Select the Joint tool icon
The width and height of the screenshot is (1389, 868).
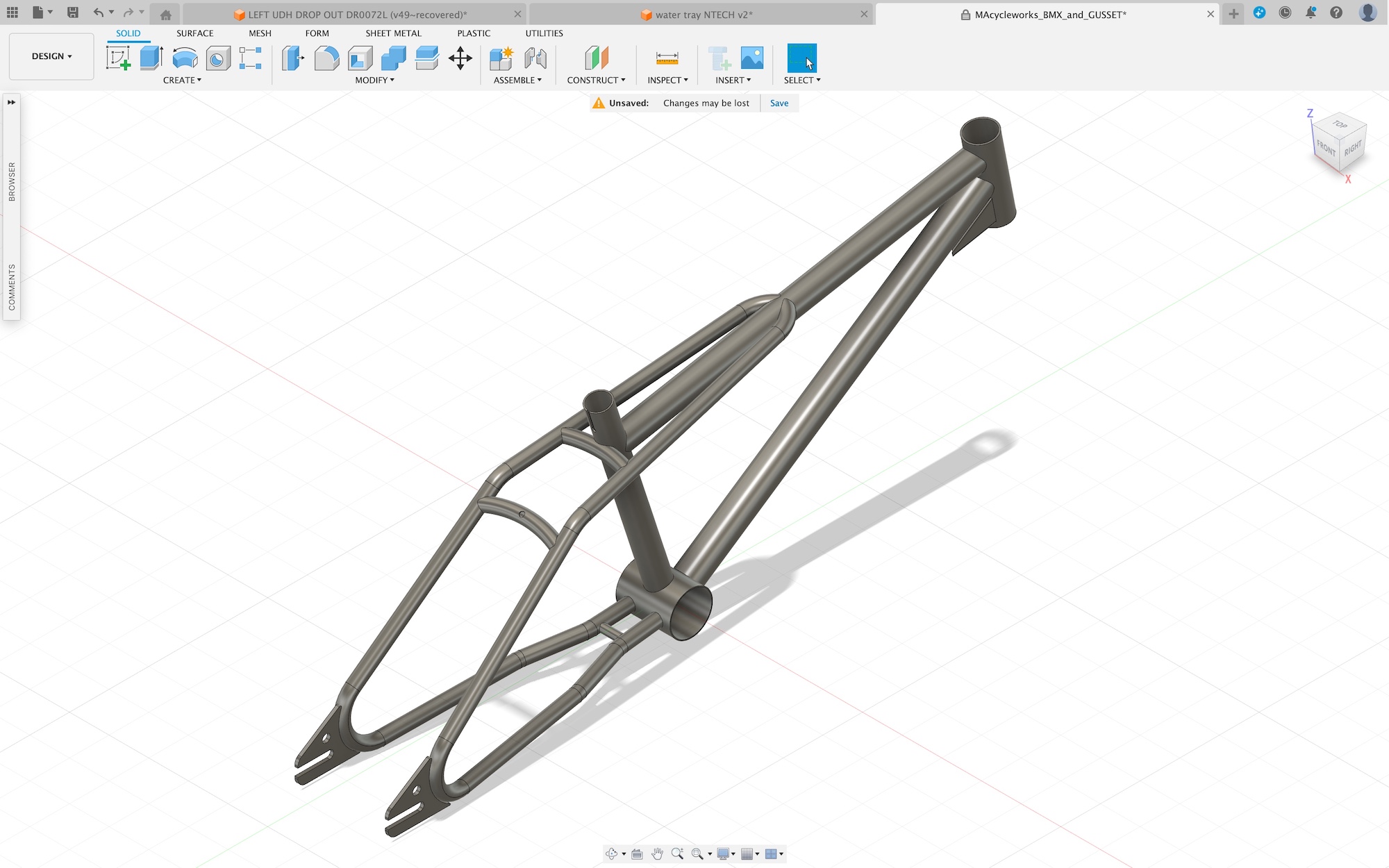(x=535, y=58)
